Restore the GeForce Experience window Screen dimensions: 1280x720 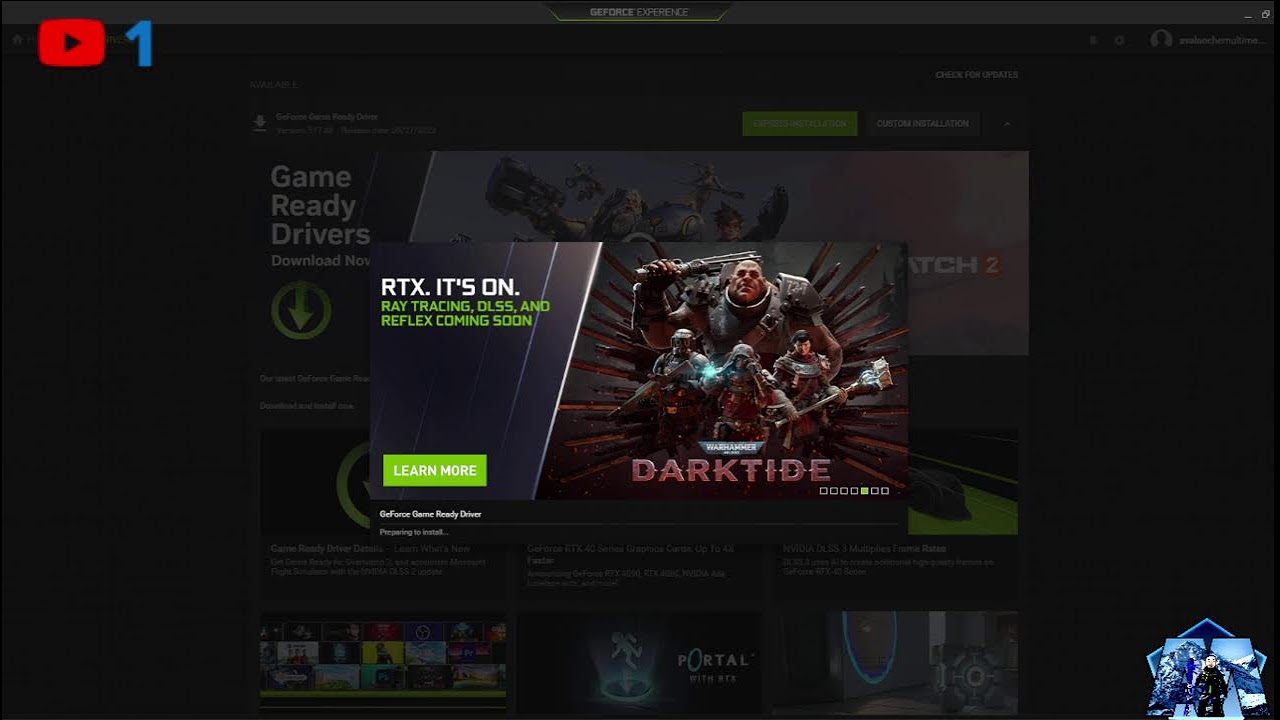pyautogui.click(x=1266, y=14)
